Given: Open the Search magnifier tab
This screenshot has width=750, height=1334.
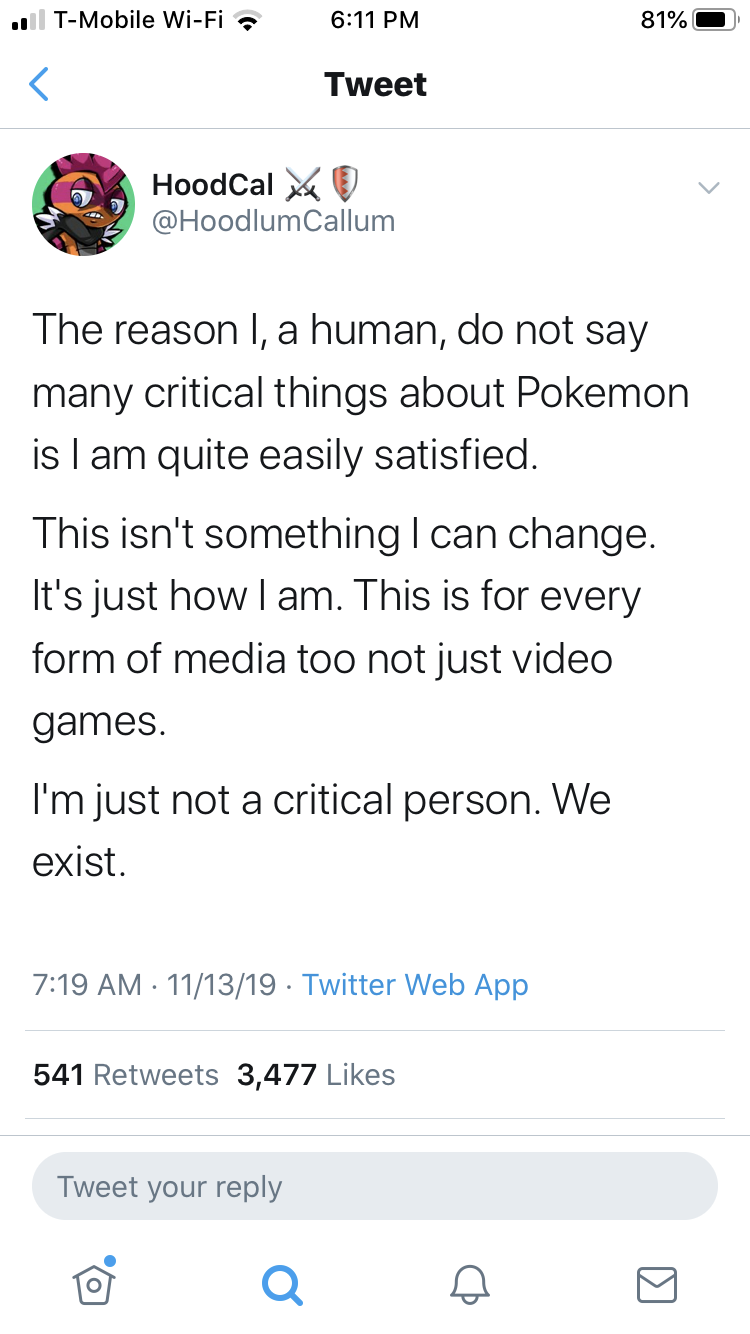Looking at the screenshot, I should pyautogui.click(x=281, y=1282).
